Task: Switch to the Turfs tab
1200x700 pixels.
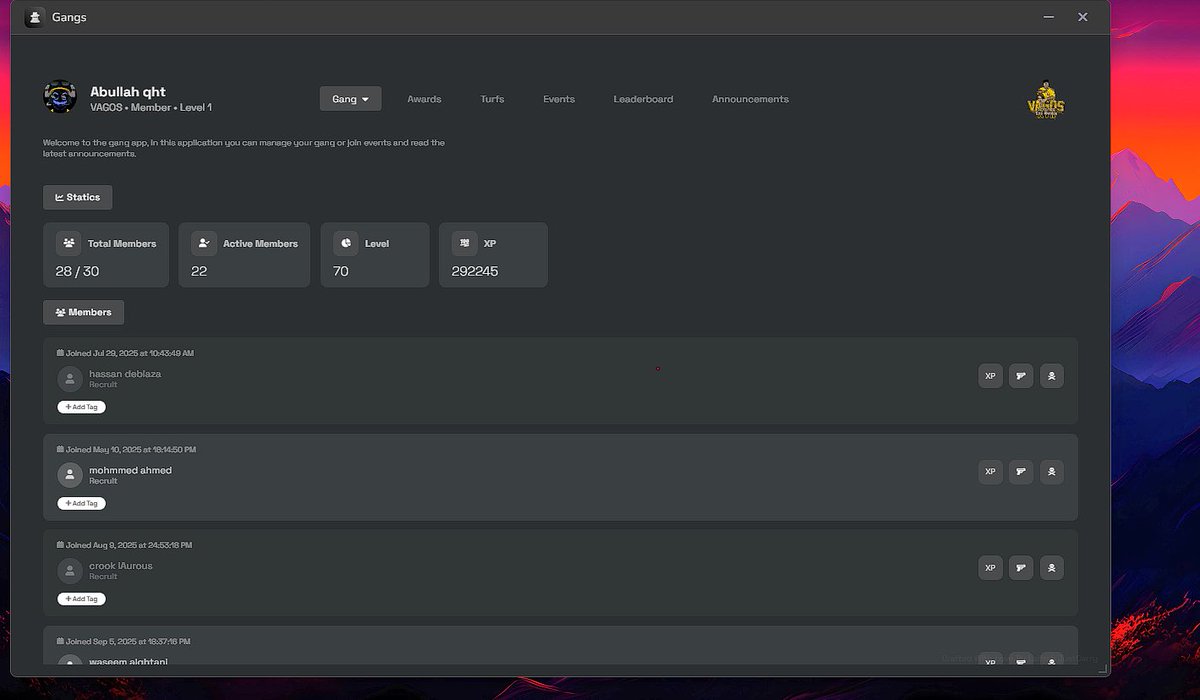Action: click(492, 99)
